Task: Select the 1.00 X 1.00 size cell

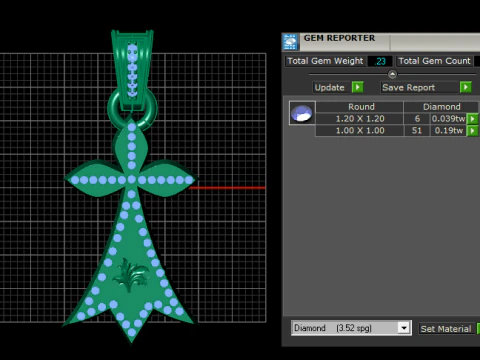Action: pos(360,131)
